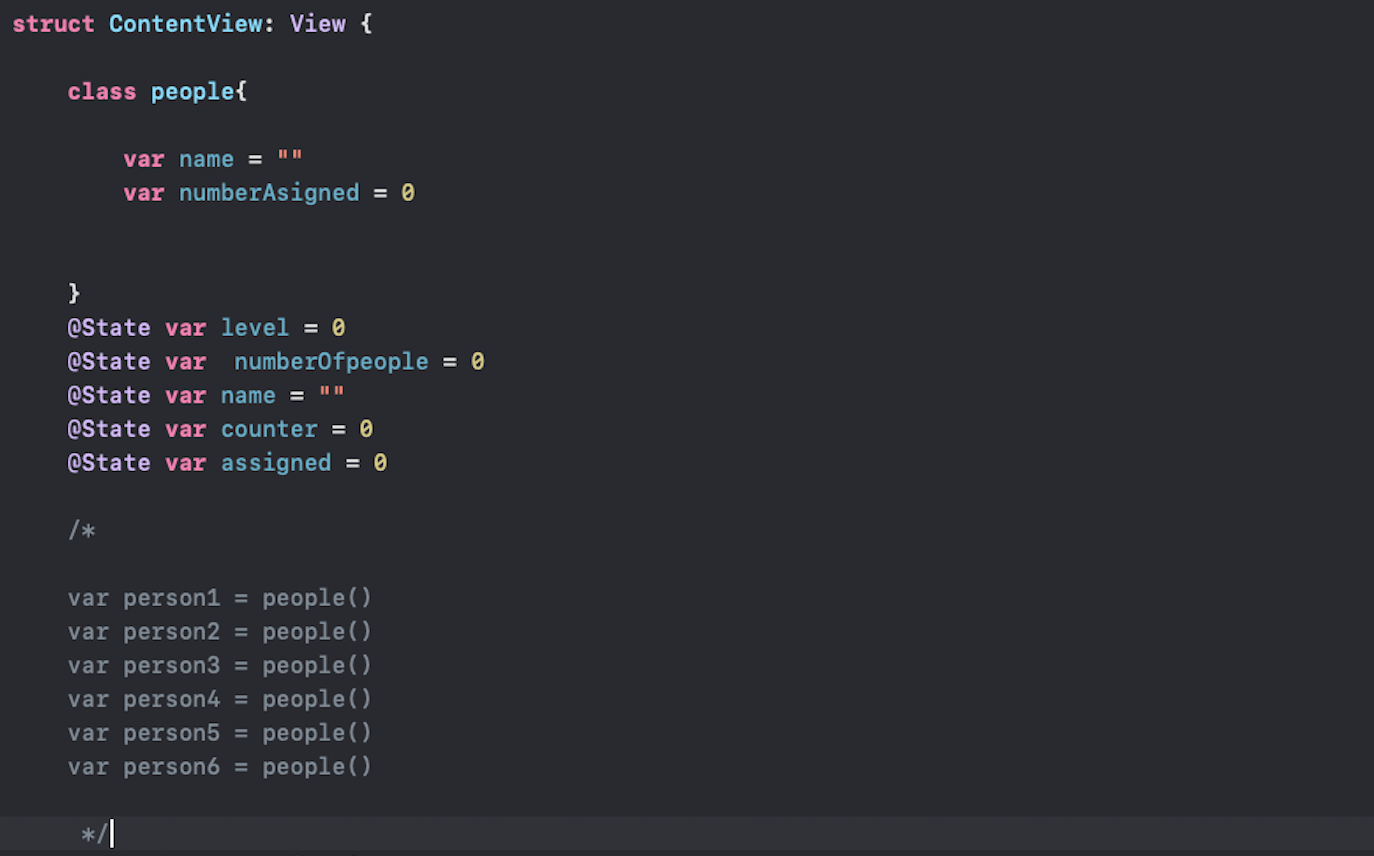Click the zero value after numberOfpeople

[x=477, y=361]
